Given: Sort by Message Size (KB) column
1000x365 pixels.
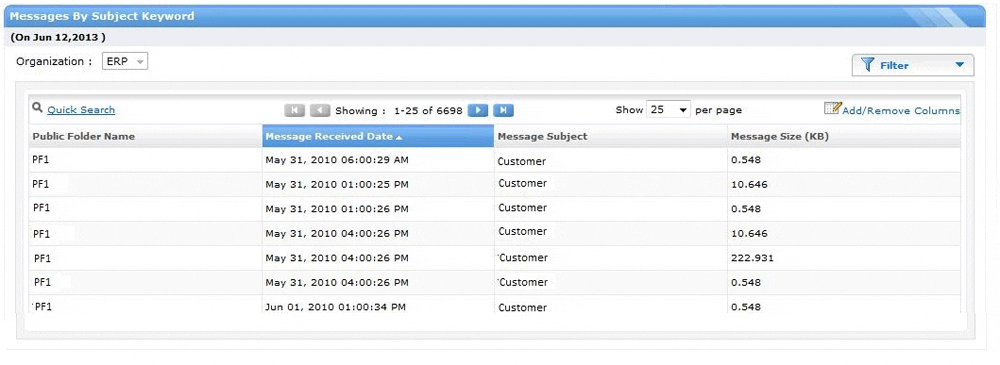Looking at the screenshot, I should coord(844,136).
